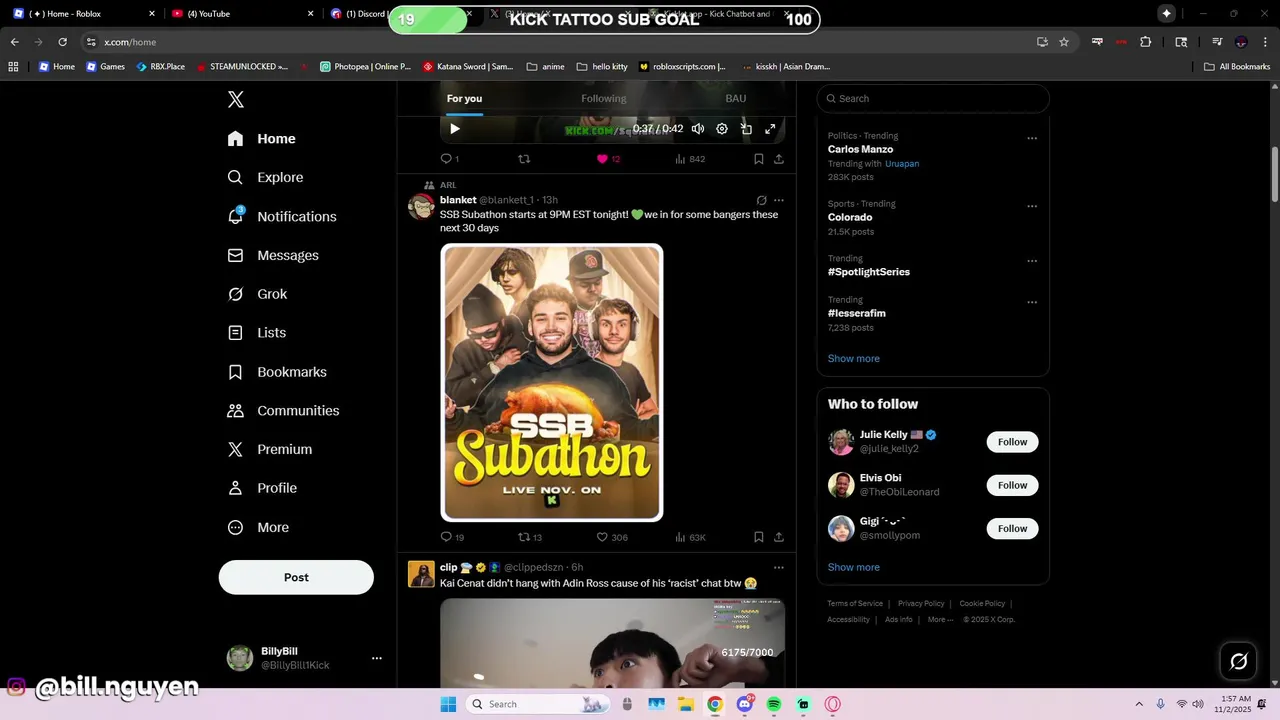Open options for #lesserafim trend
Screen dimensions: 1280x720
[1032, 302]
